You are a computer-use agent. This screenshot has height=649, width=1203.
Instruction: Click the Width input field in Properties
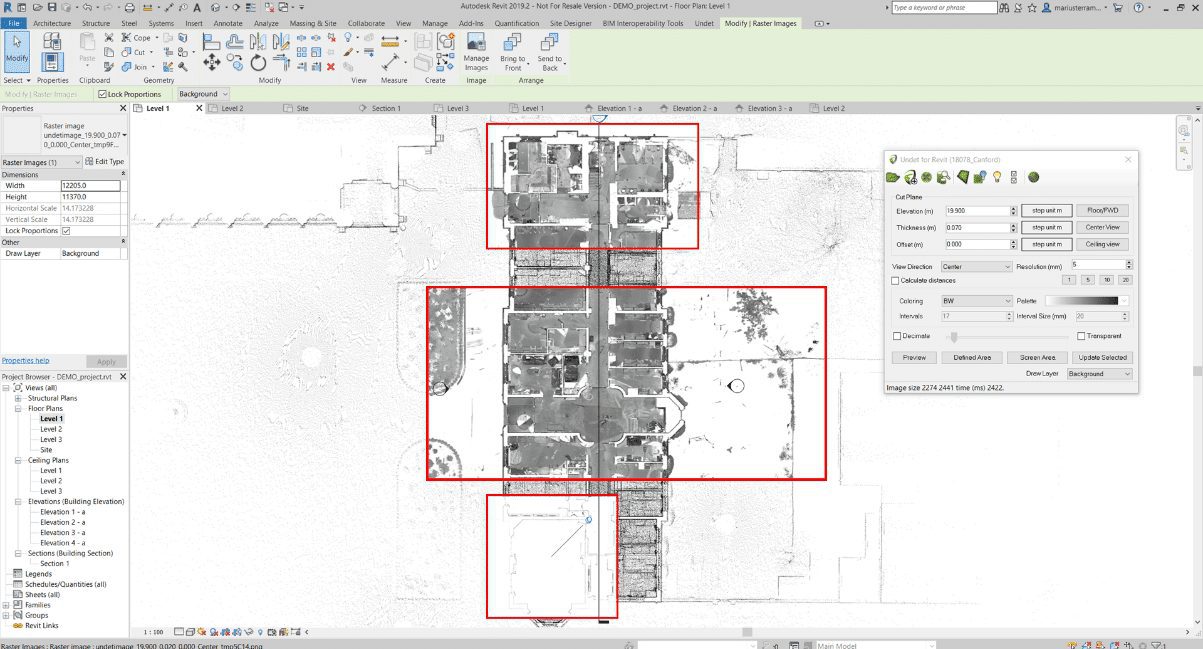pyautogui.click(x=90, y=185)
